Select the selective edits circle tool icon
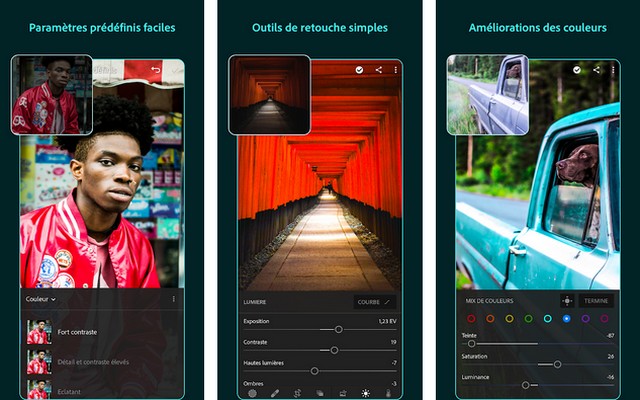This screenshot has height=400, width=640. [x=252, y=393]
